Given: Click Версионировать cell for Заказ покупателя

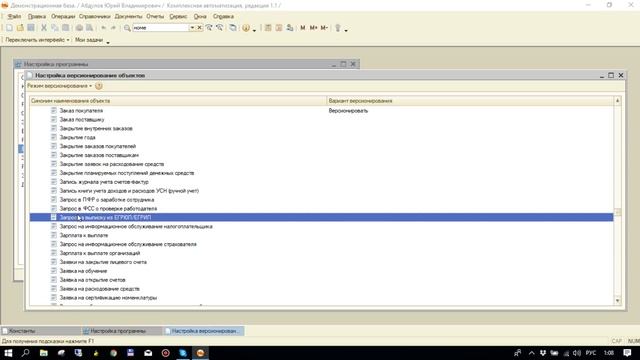Looking at the screenshot, I should 470,111.
